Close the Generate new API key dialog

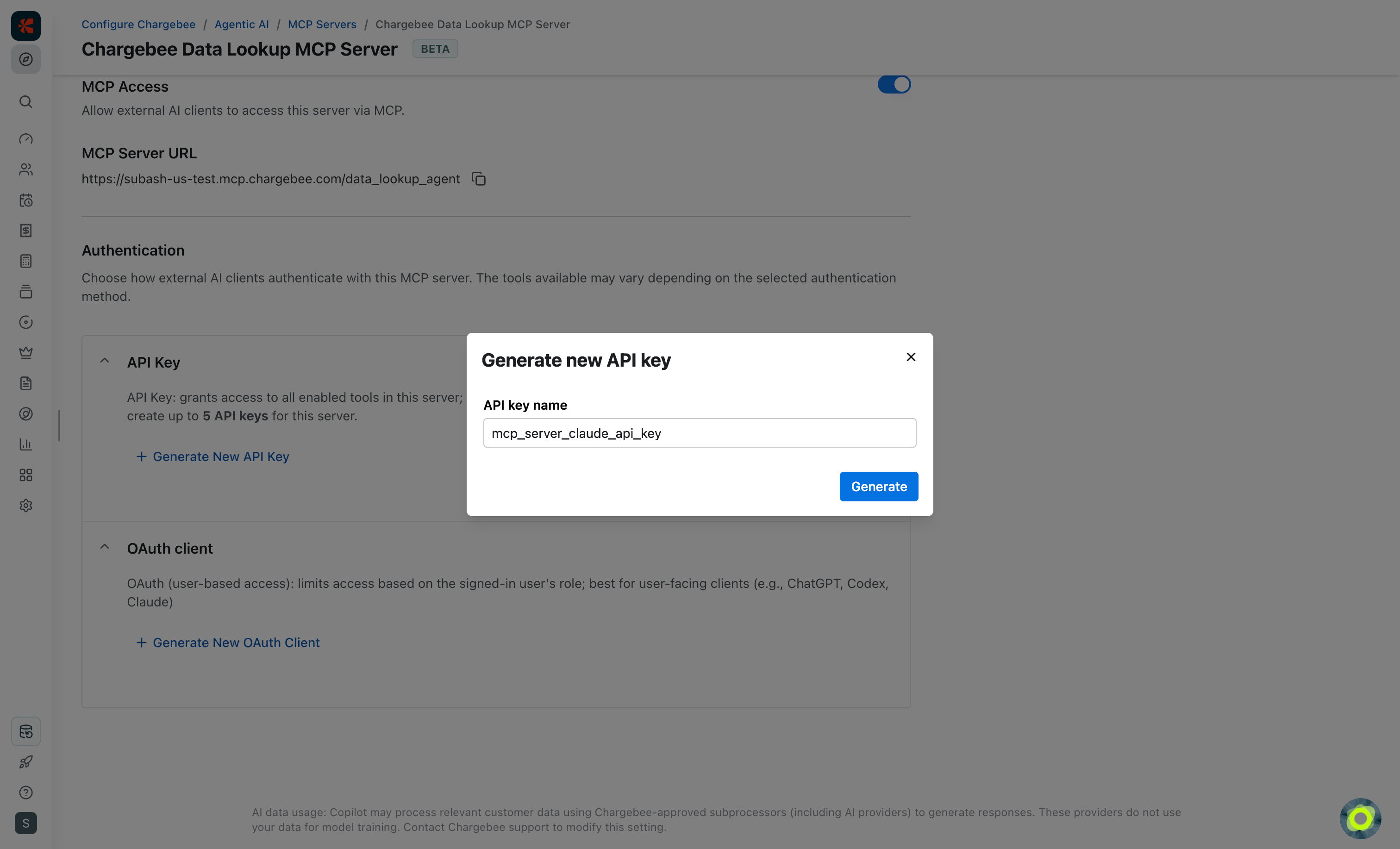click(911, 357)
